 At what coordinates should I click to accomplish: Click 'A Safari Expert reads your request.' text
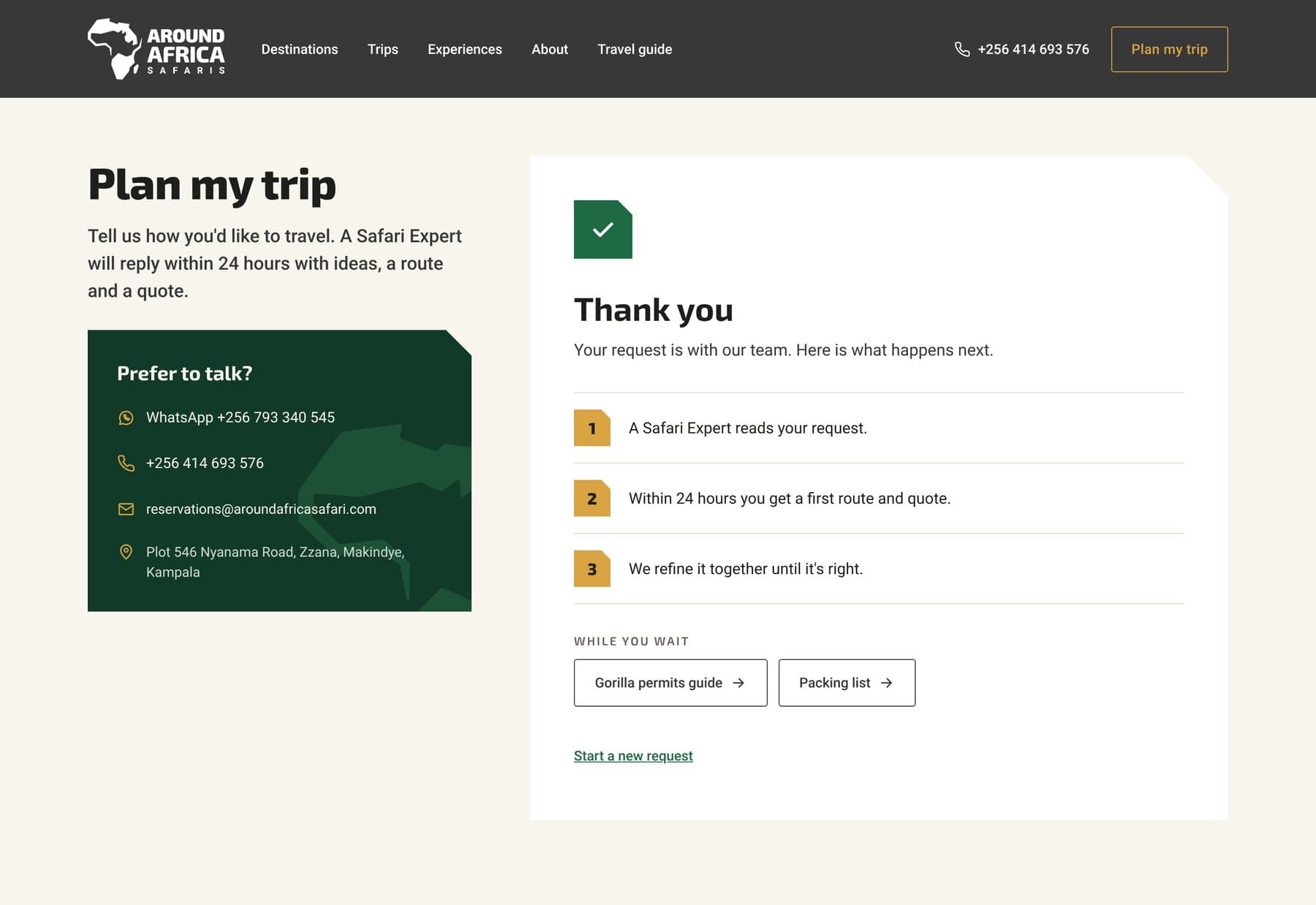pyautogui.click(x=748, y=428)
